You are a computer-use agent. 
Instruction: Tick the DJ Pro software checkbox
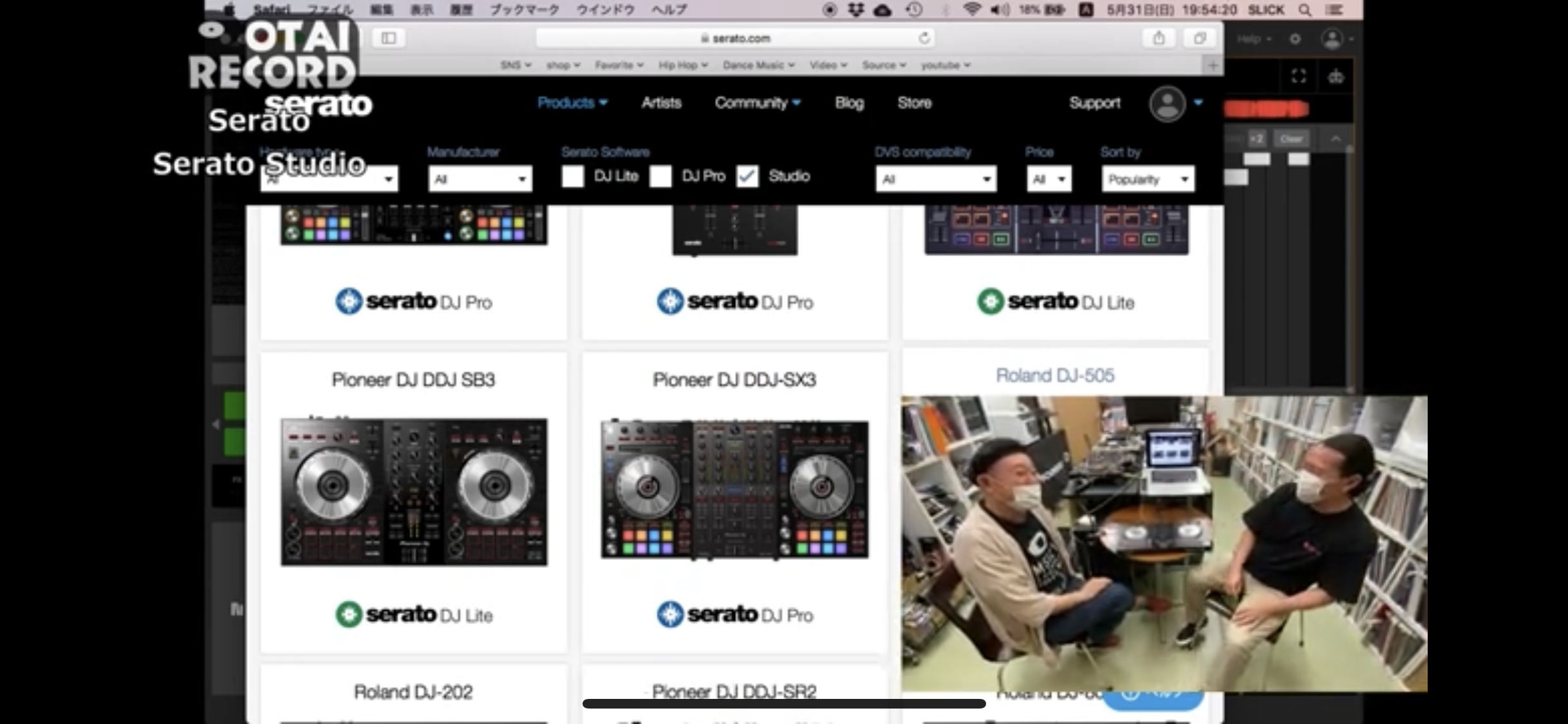coord(660,176)
